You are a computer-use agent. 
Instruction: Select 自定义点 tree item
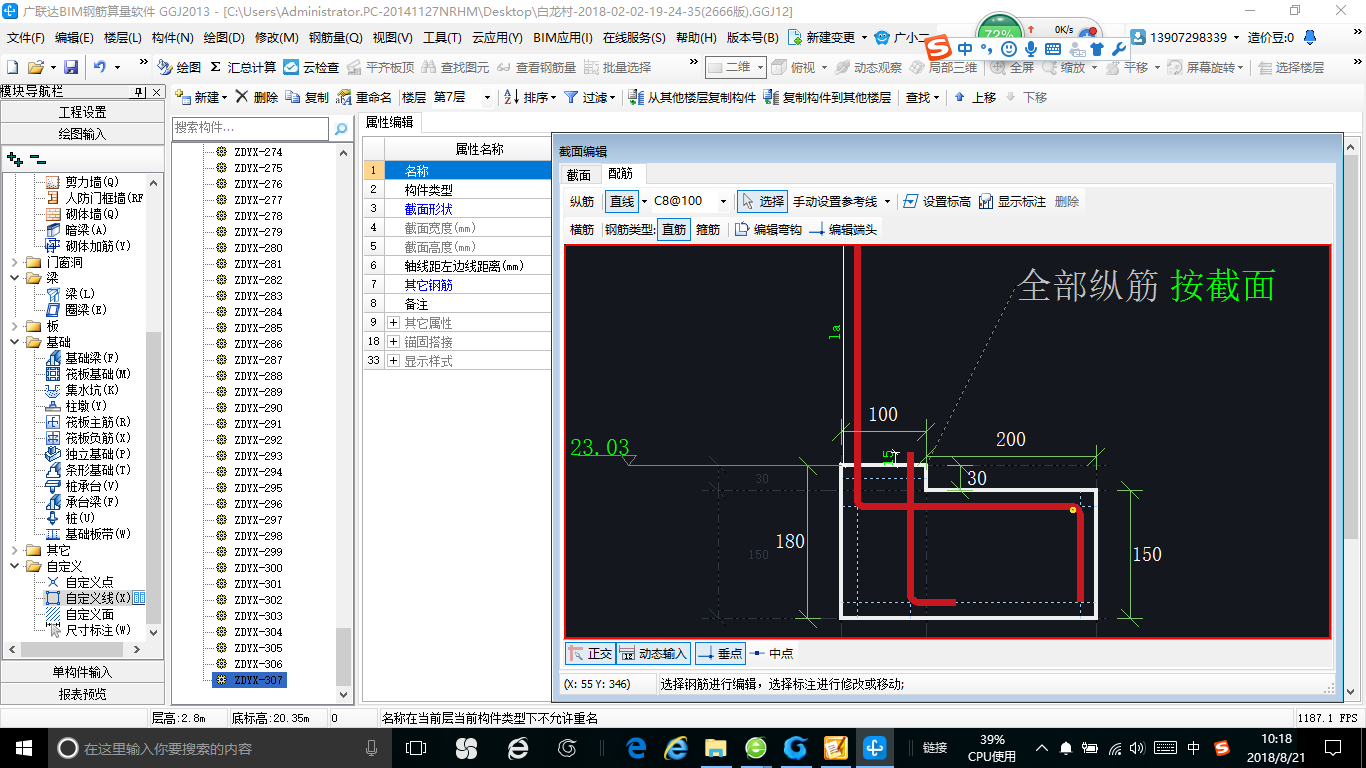[x=80, y=582]
